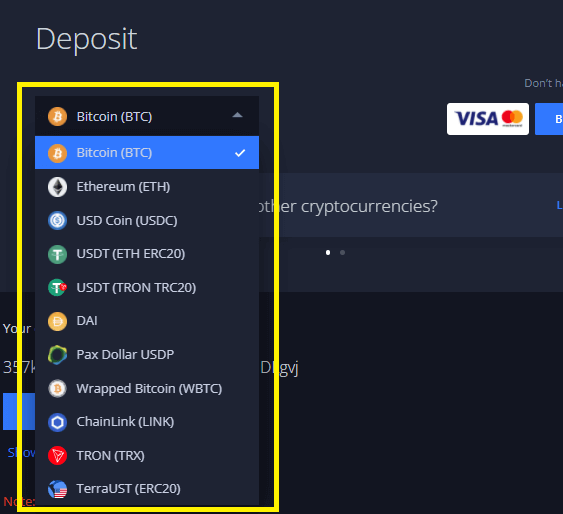Click the checkmark on selected Bitcoin option
The width and height of the screenshot is (563, 514).
[x=240, y=153]
